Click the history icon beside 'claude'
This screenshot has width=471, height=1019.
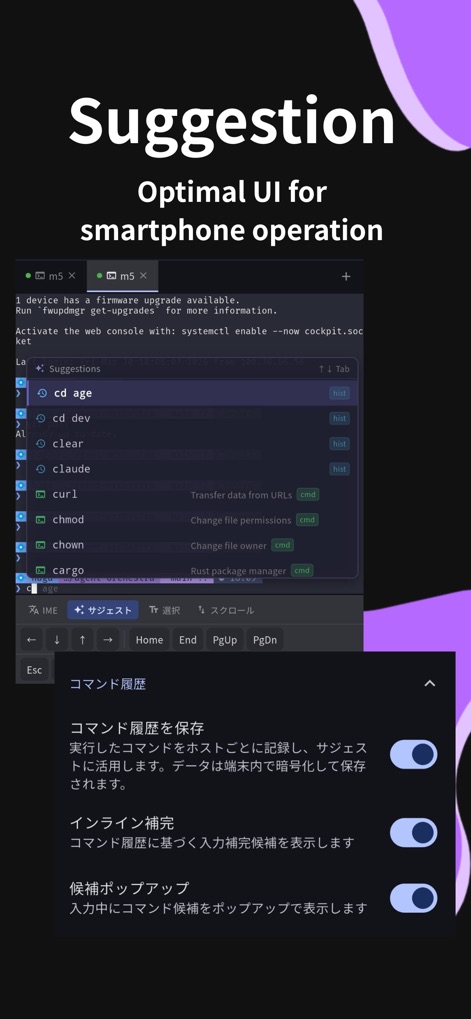pos(40,469)
